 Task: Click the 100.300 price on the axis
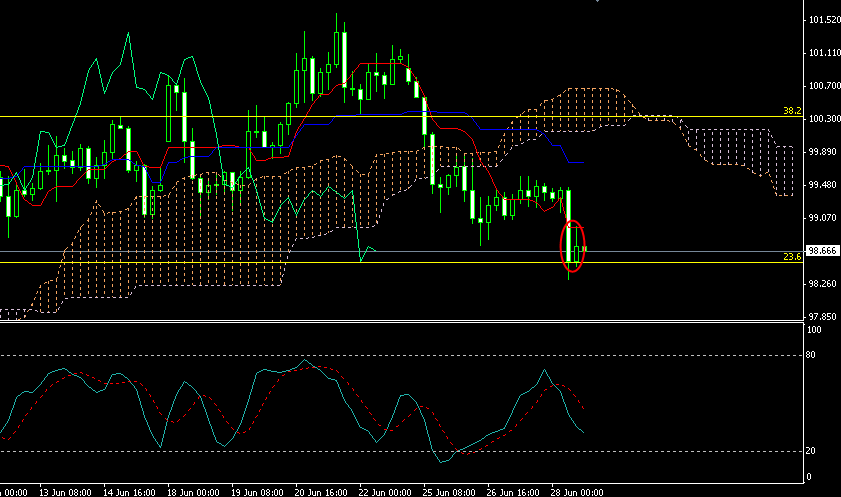(x=823, y=118)
